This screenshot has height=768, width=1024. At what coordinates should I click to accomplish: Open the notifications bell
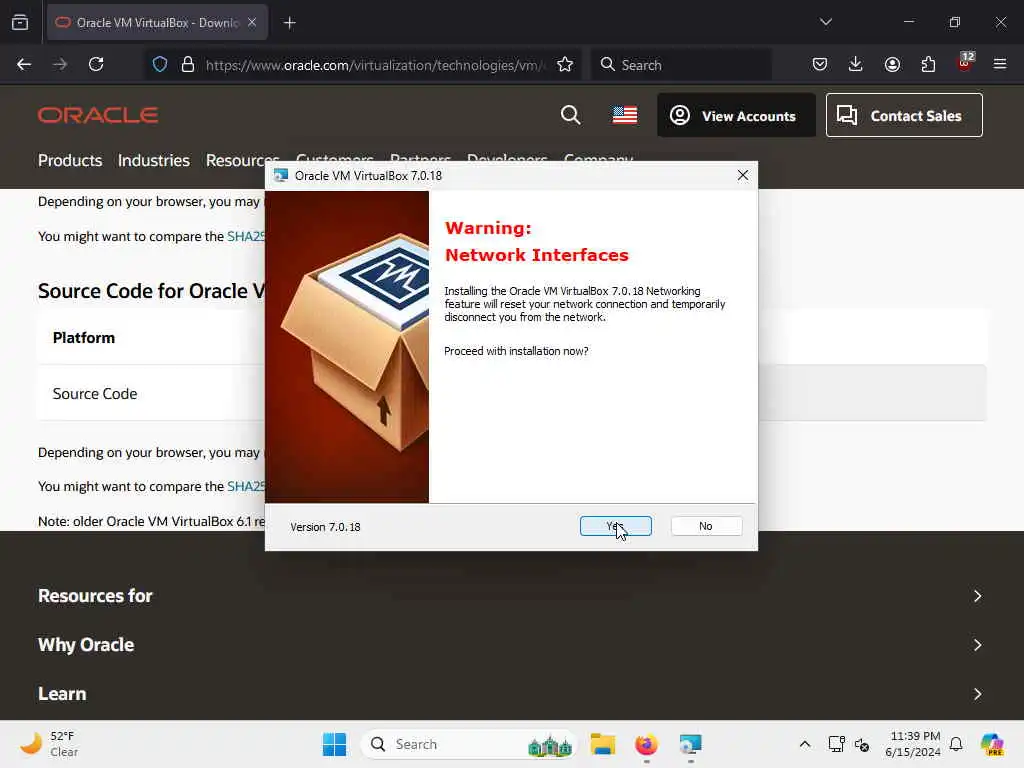pyautogui.click(x=956, y=744)
